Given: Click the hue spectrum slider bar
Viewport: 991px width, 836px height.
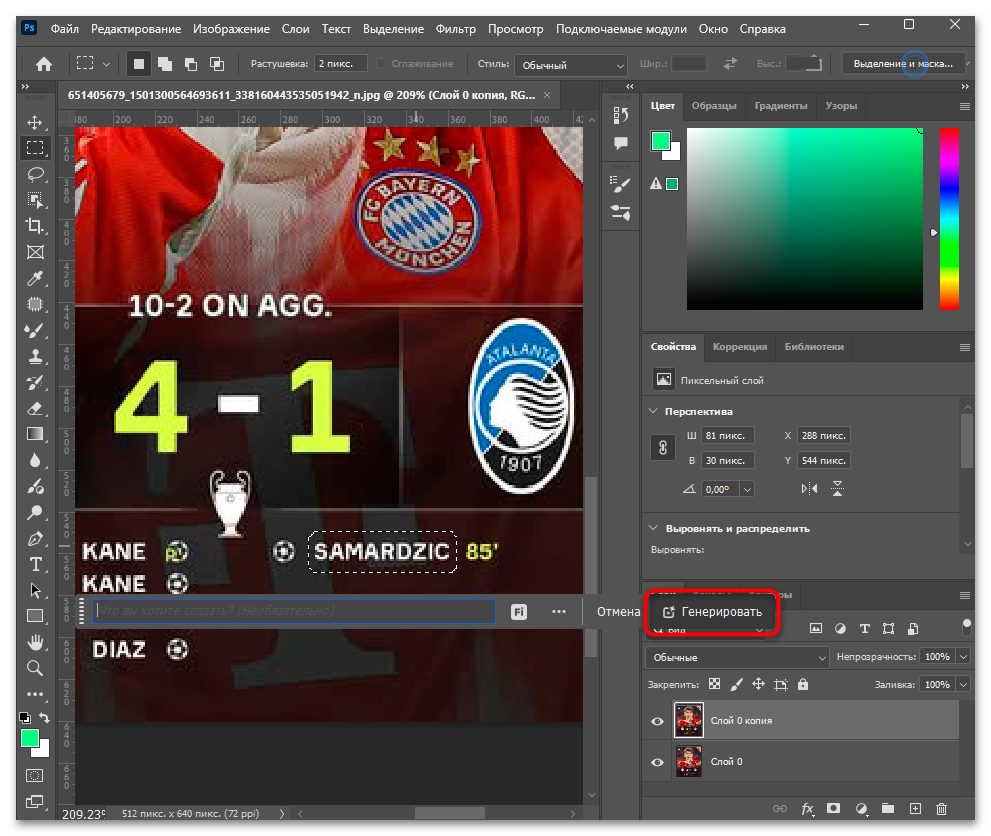Looking at the screenshot, I should coord(949,219).
